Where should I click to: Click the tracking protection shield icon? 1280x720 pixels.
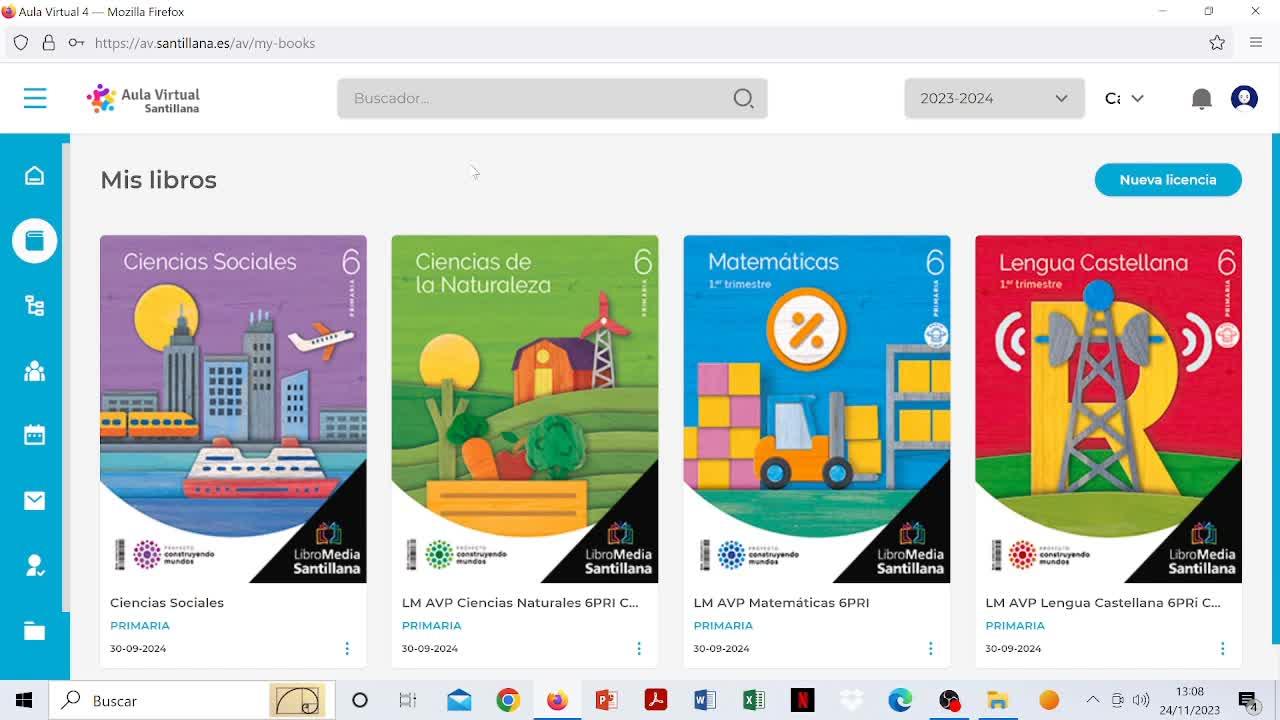[x=21, y=43]
